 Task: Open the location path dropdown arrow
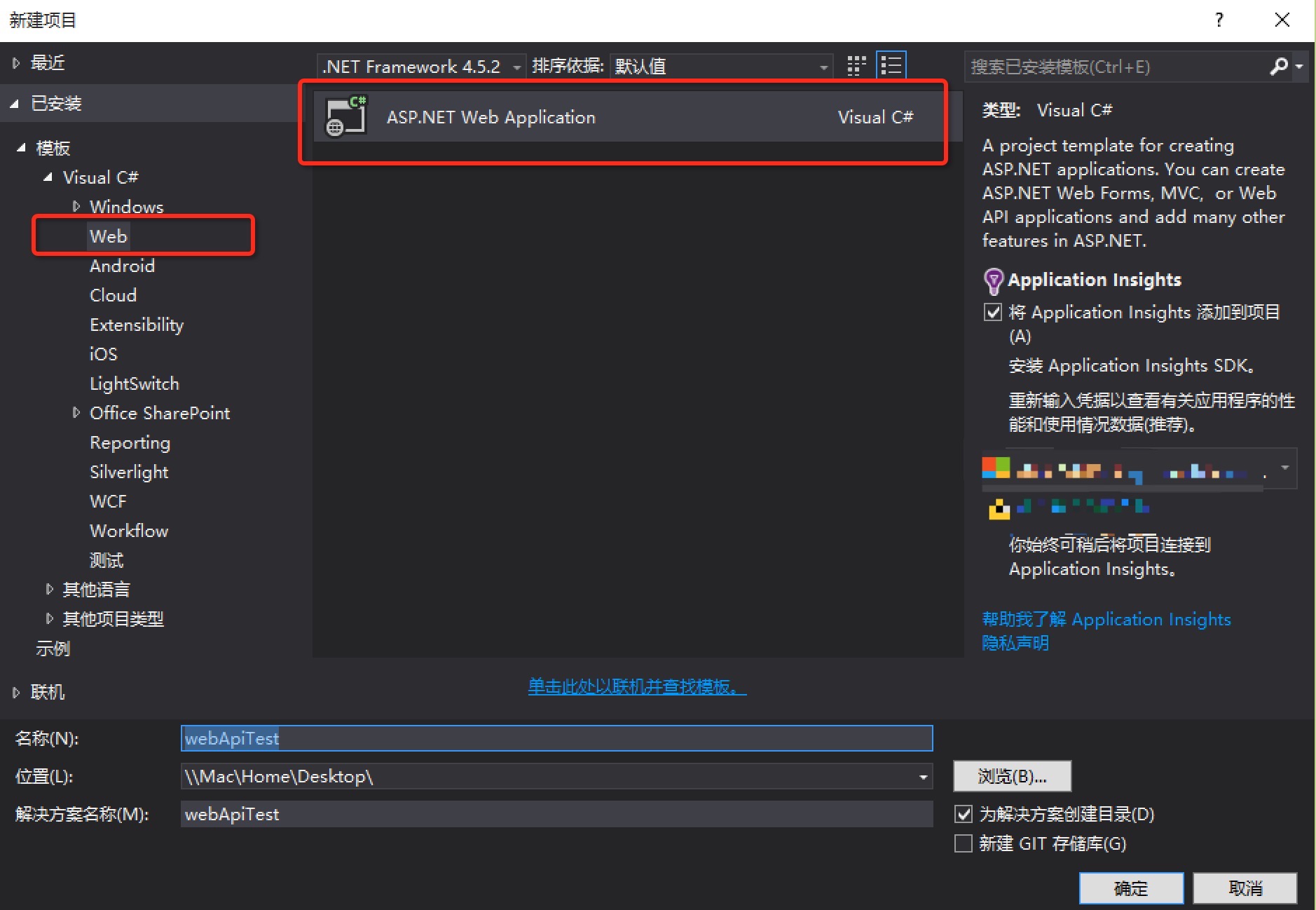click(923, 777)
